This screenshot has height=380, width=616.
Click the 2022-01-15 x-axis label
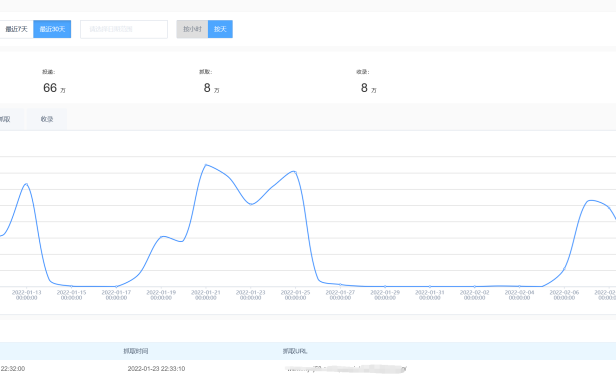point(72,295)
